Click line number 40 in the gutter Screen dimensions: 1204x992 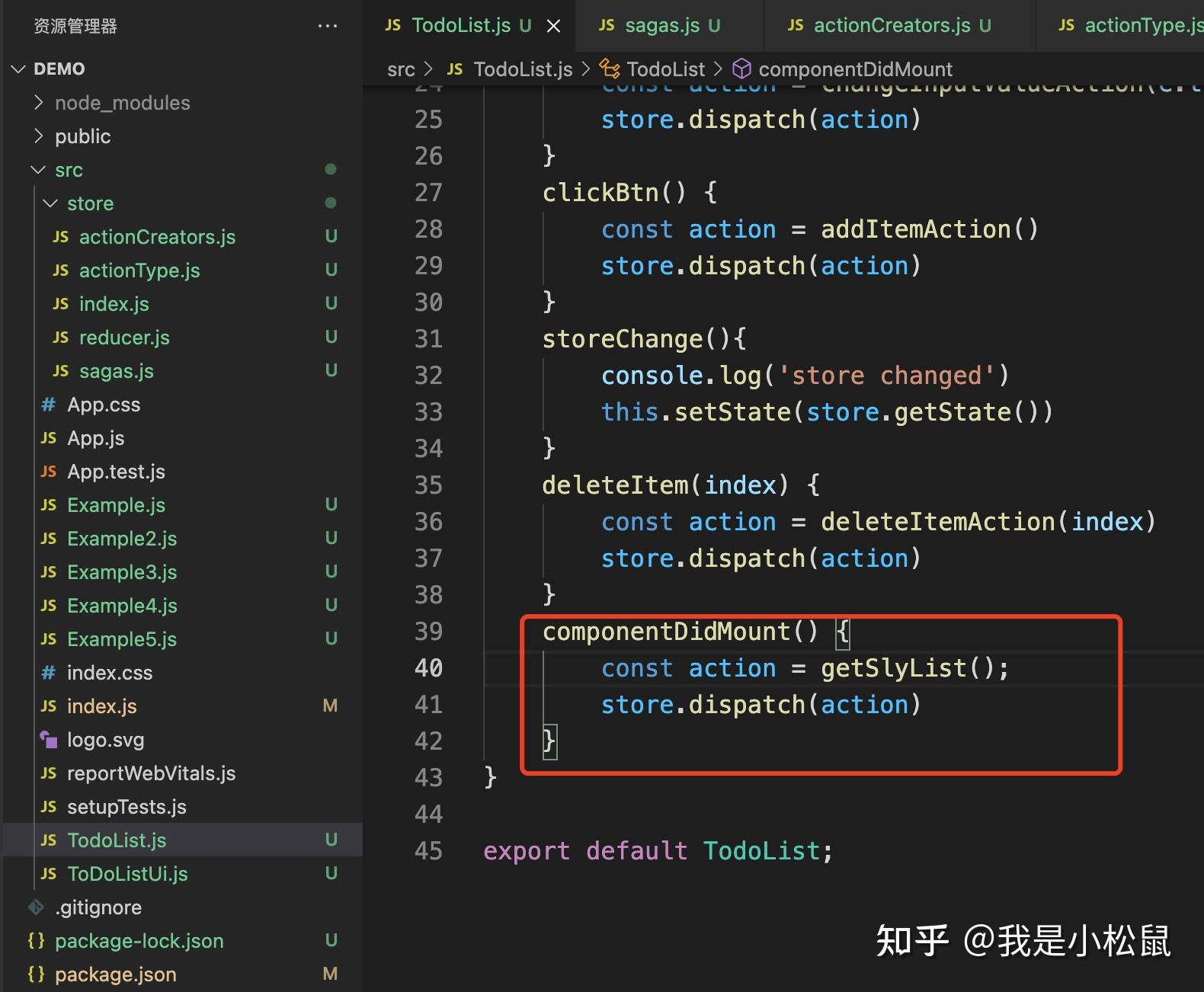pyautogui.click(x=428, y=668)
